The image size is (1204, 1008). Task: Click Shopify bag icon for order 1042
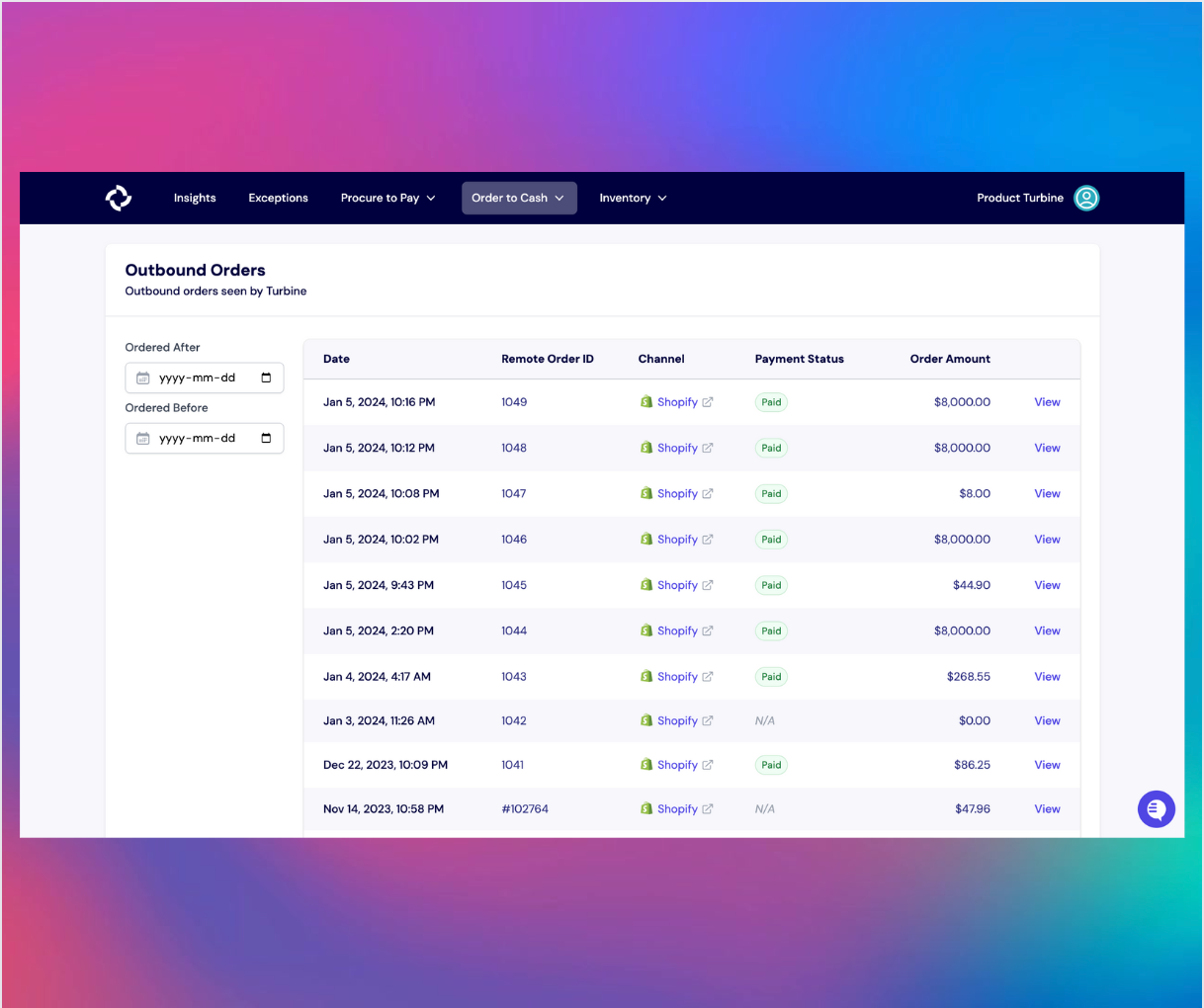[646, 720]
